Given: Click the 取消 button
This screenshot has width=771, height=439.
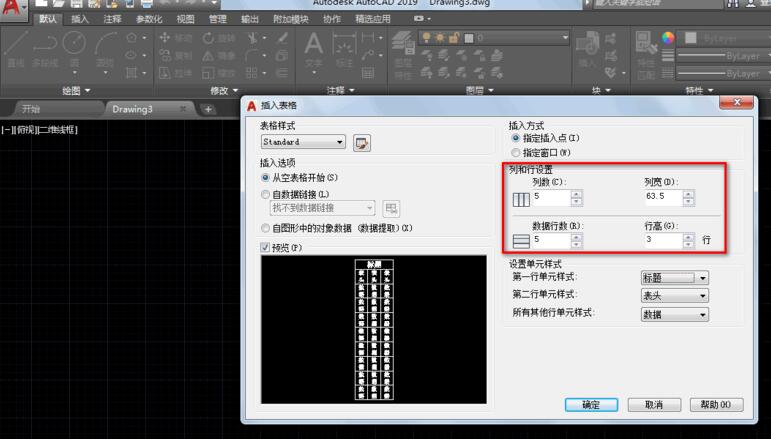Looking at the screenshot, I should tap(654, 405).
